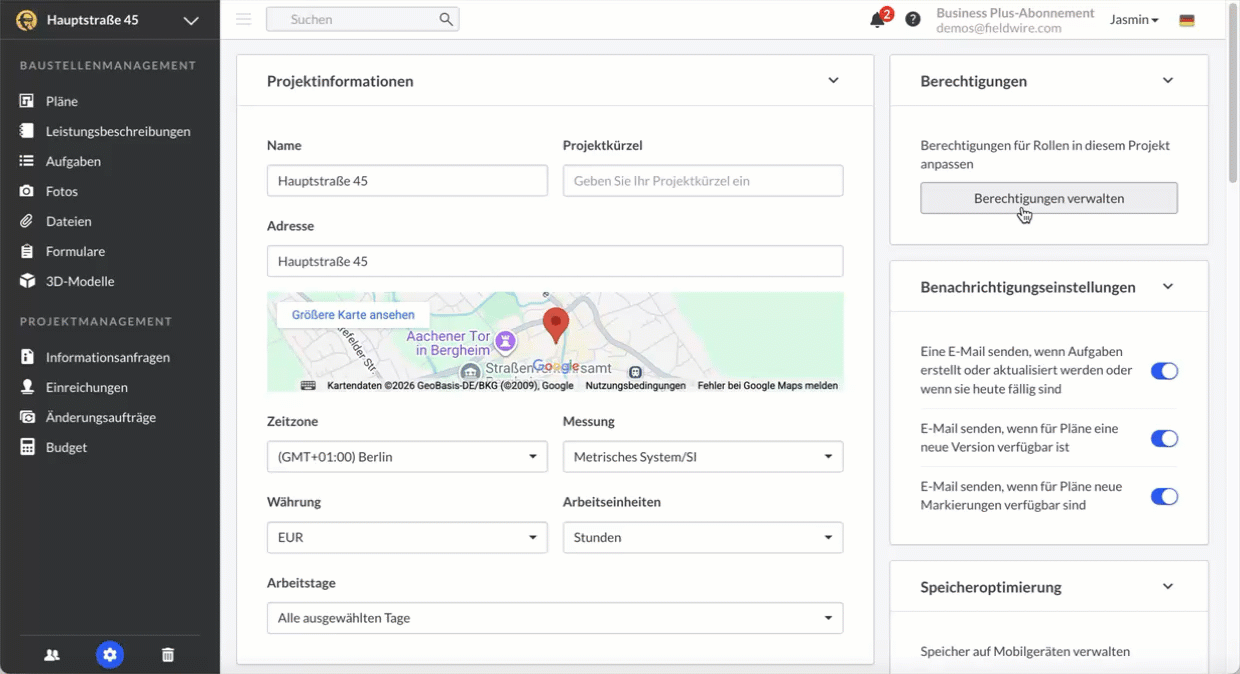Image resolution: width=1240 pixels, height=674 pixels.
Task: Toggle email for new plan versions
Action: coord(1164,438)
